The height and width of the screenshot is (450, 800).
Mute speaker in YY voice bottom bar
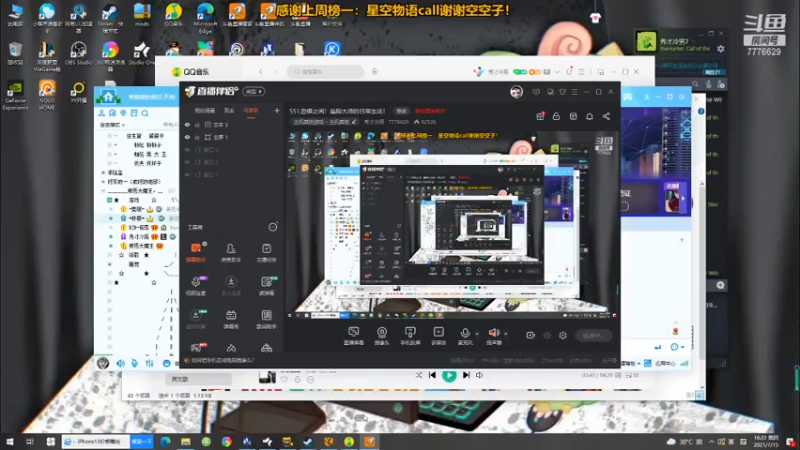pyautogui.click(x=120, y=363)
